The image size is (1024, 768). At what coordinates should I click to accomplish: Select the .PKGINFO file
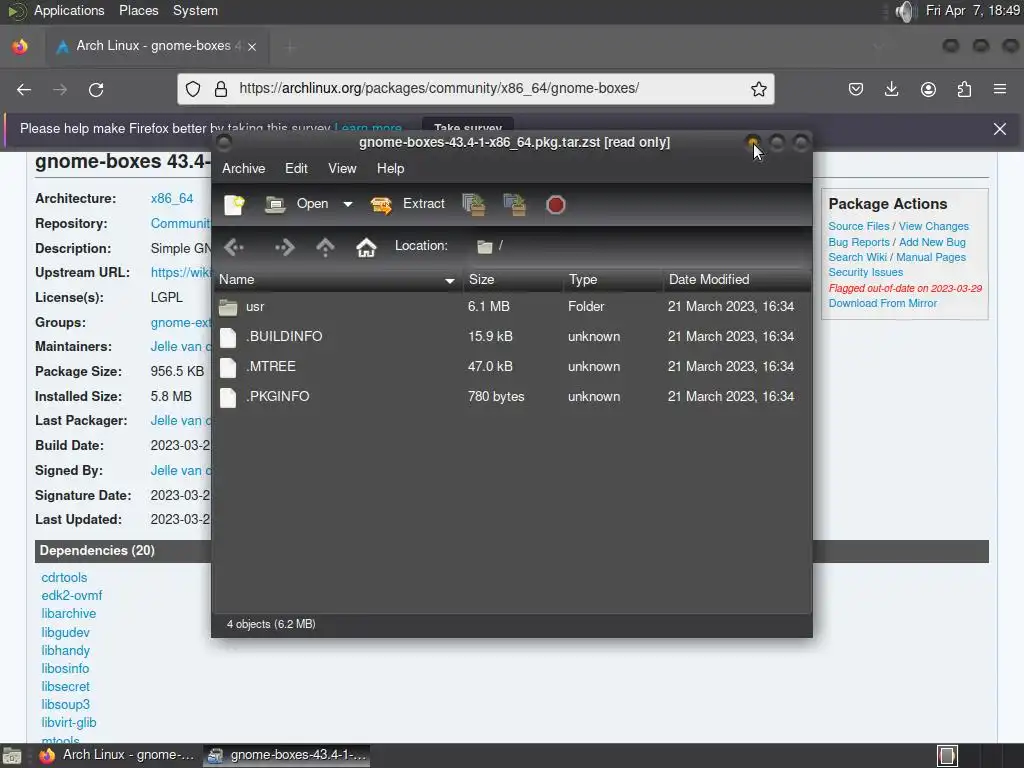click(x=513, y=396)
